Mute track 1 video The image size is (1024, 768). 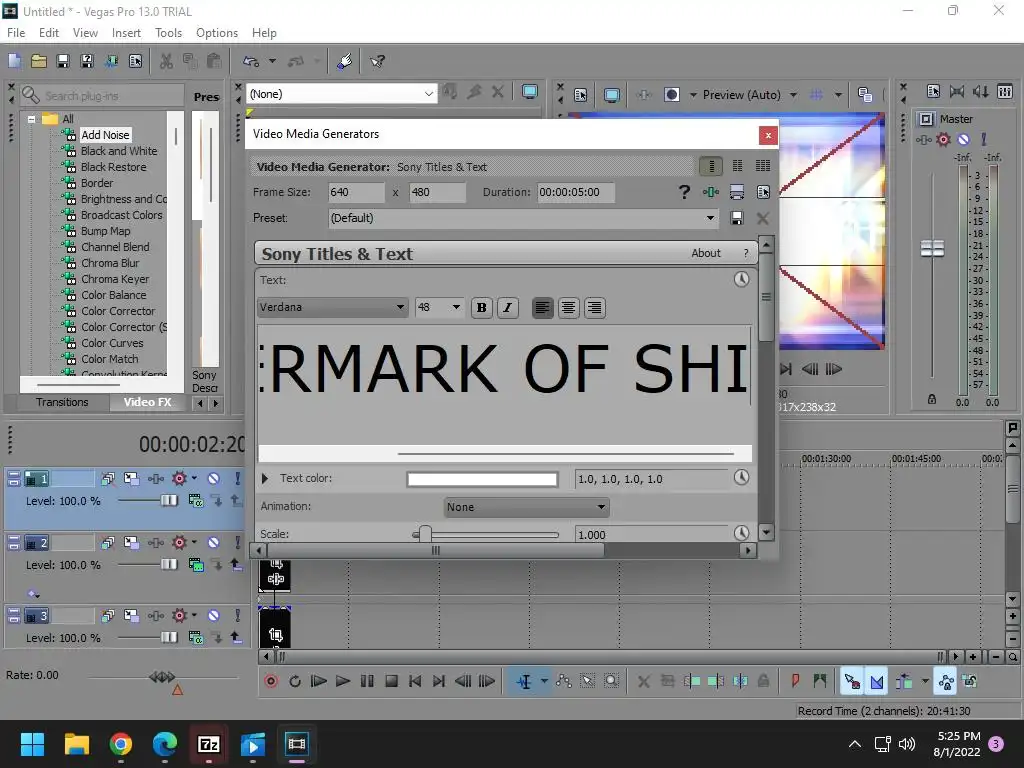point(213,479)
